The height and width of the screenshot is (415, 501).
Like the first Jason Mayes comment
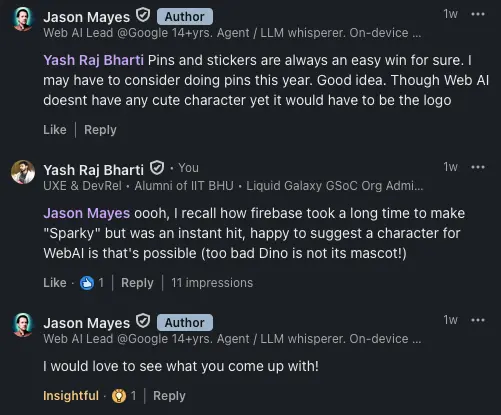tap(55, 130)
